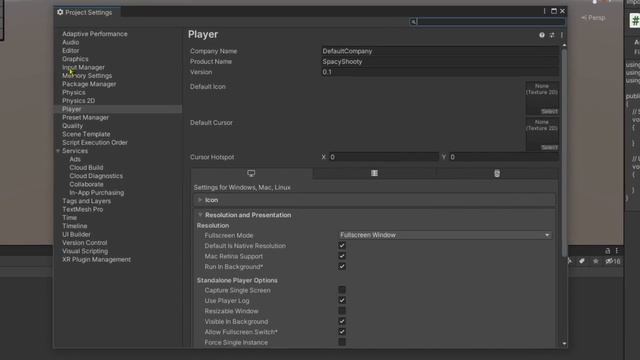Open In-App Purchasing under Services
Viewport: 640px width, 360px height.
(x=96, y=193)
